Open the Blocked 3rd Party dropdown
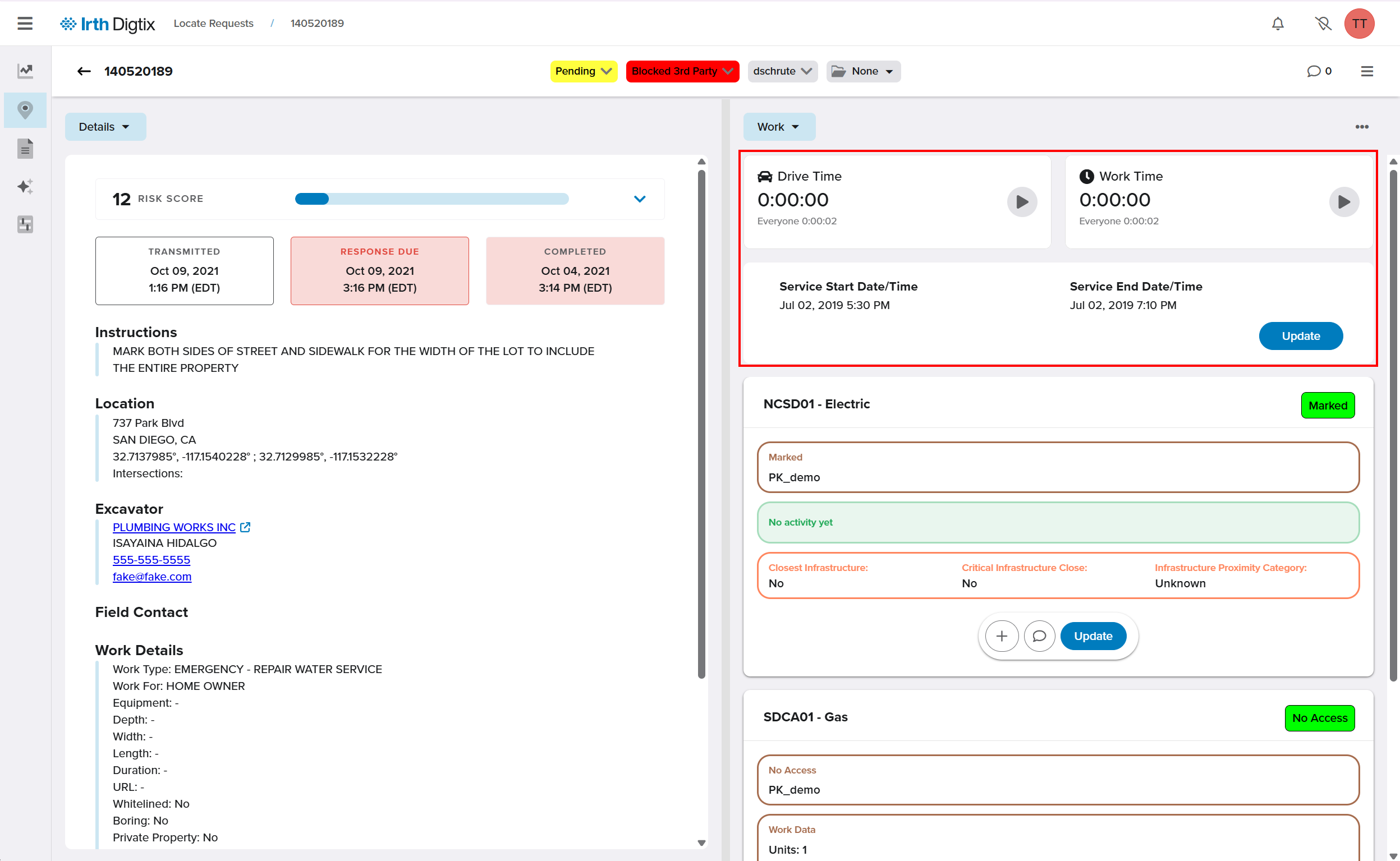The image size is (1400, 861). pyautogui.click(x=682, y=71)
